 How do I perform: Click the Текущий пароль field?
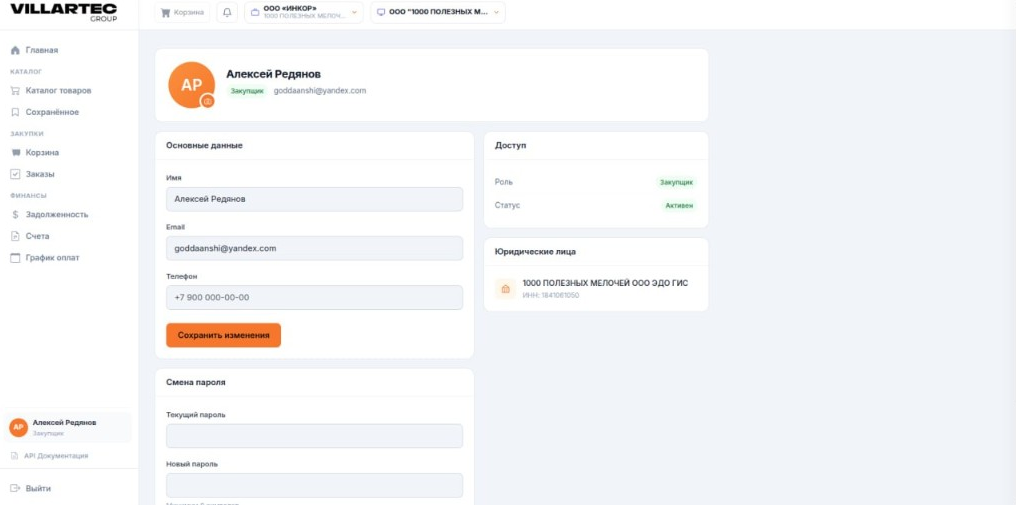coord(314,436)
